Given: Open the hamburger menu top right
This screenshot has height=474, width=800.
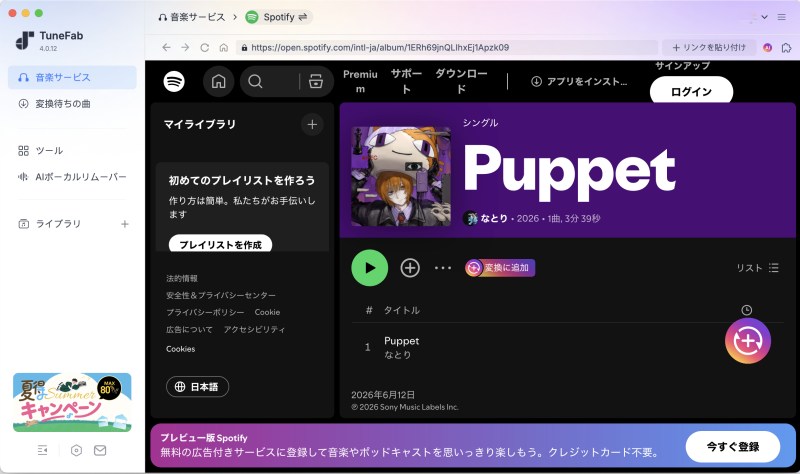Looking at the screenshot, I should 782,17.
